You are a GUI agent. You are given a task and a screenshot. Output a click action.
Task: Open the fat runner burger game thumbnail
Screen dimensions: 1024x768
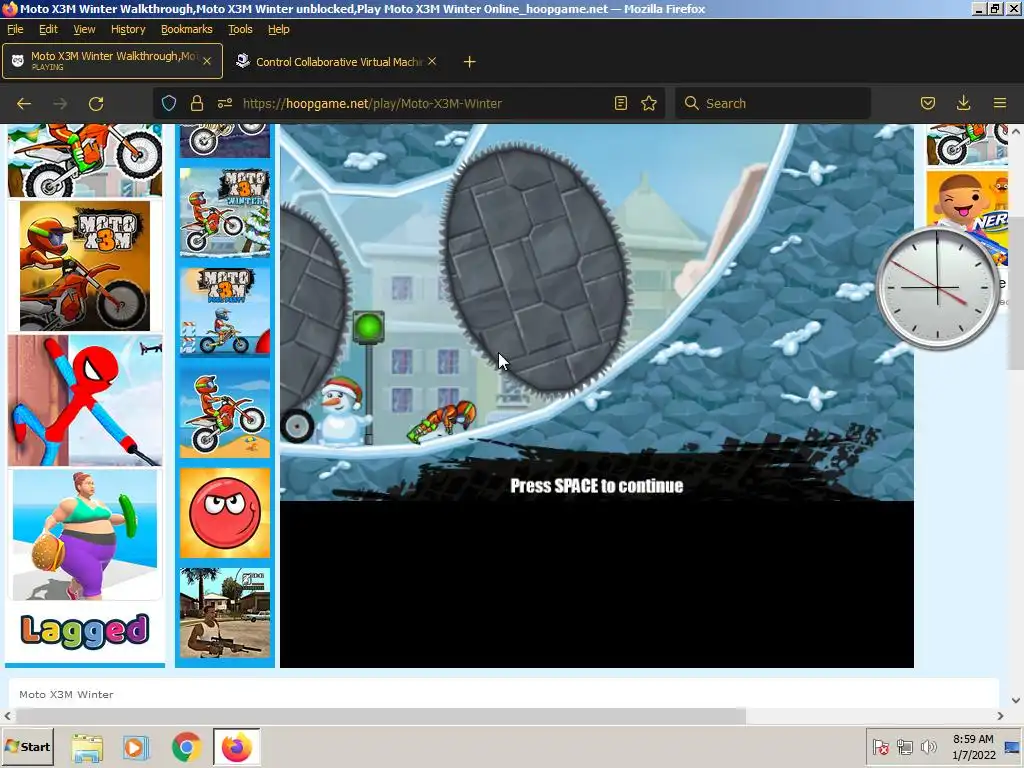click(85, 535)
